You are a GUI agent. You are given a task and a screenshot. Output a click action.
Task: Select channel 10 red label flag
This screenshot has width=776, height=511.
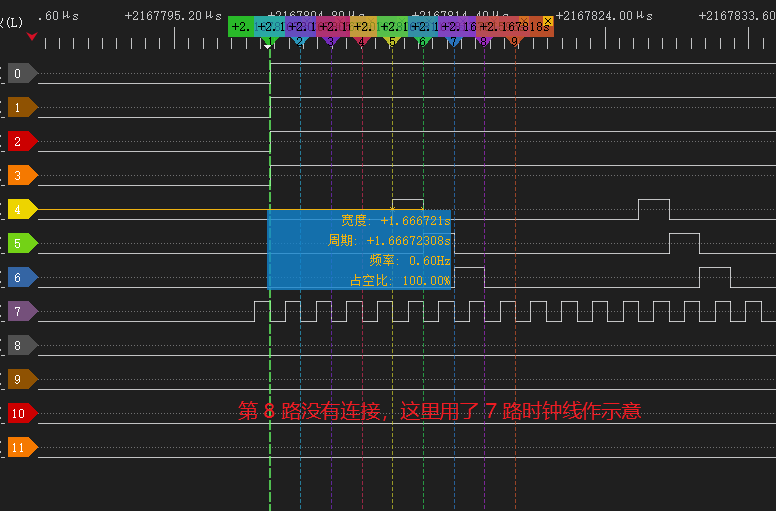point(22,414)
